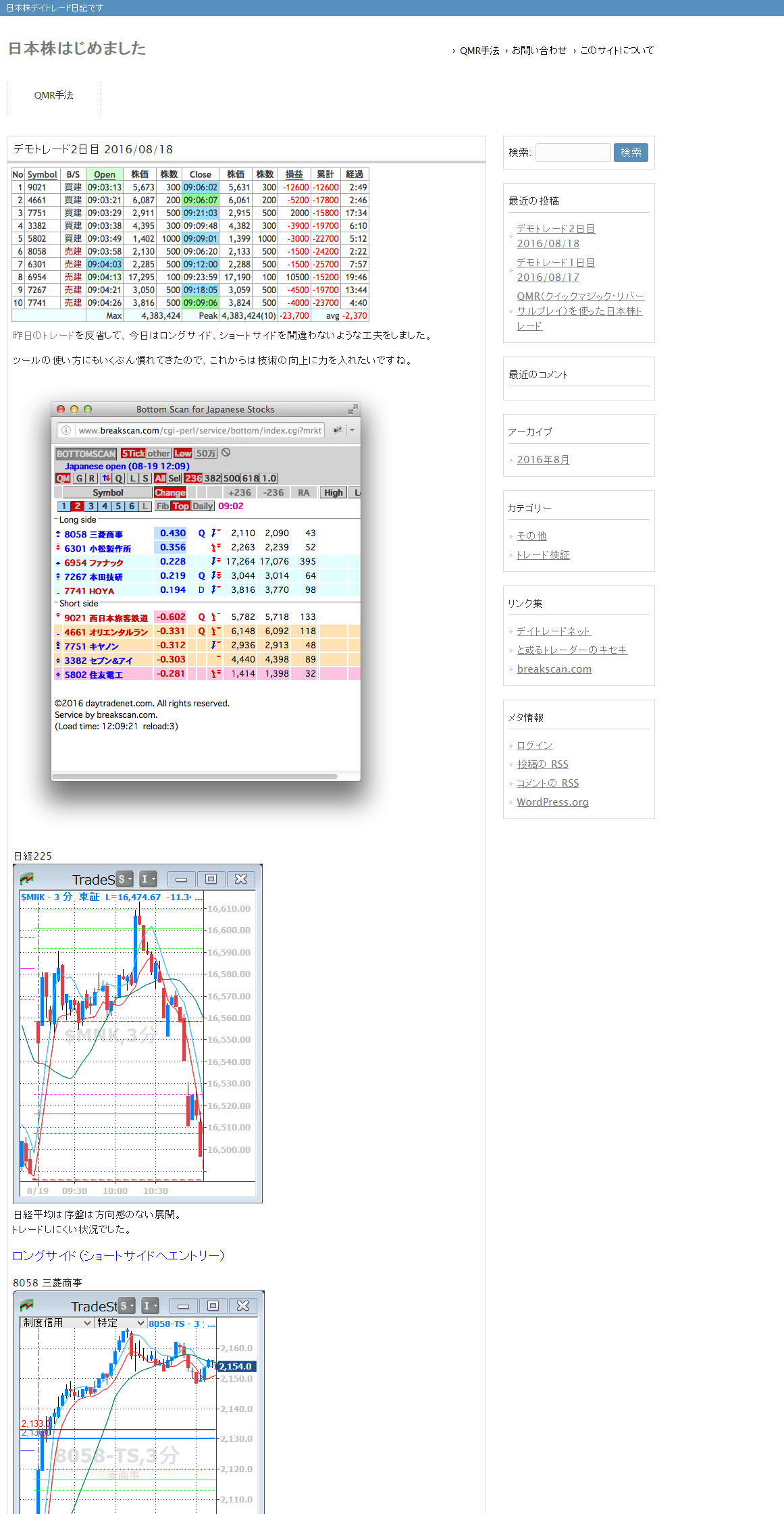Viewport: 784px width, 1514px height.
Task: Click the blue 検索 search button
Action: tap(631, 153)
